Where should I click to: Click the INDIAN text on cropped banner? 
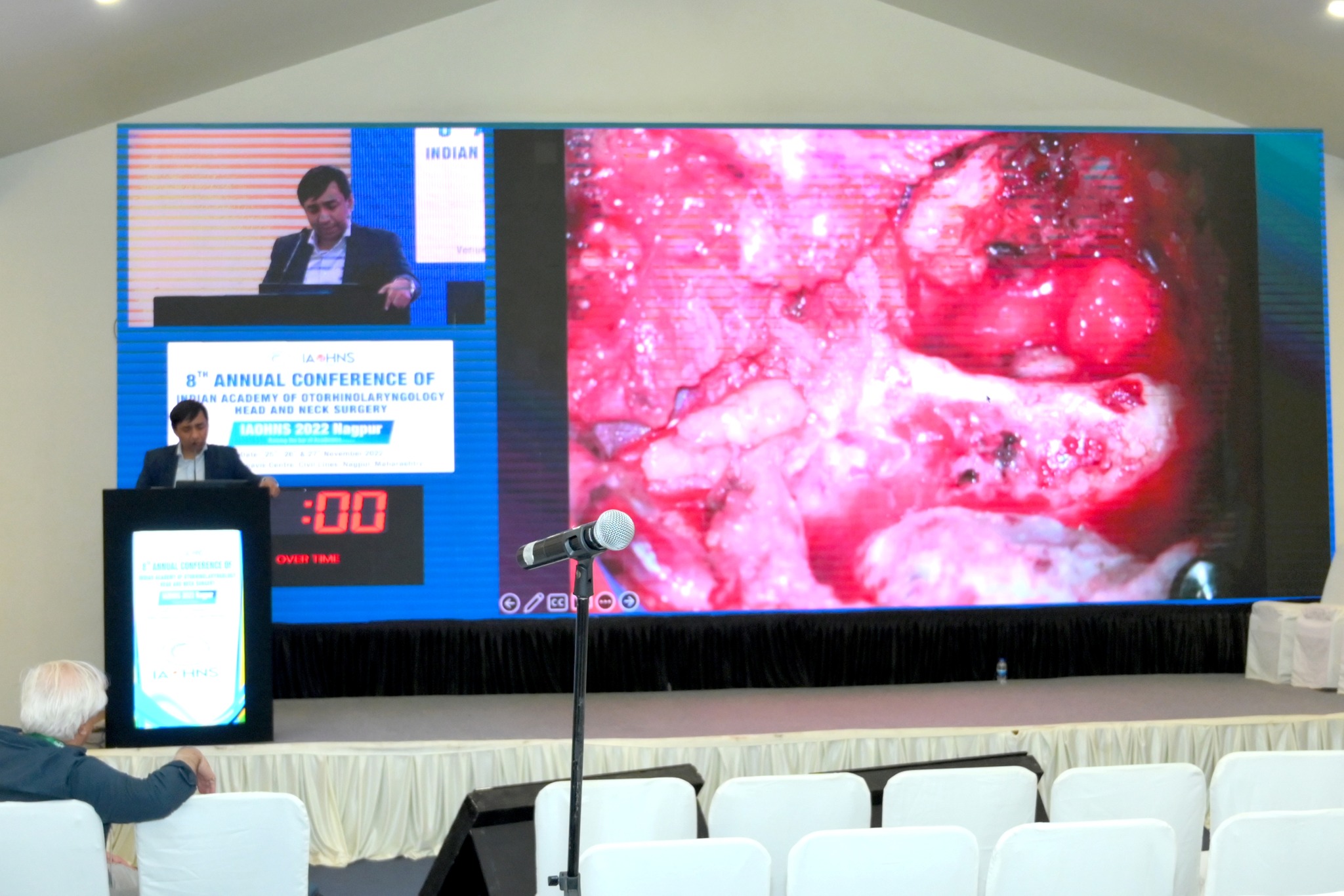(451, 153)
